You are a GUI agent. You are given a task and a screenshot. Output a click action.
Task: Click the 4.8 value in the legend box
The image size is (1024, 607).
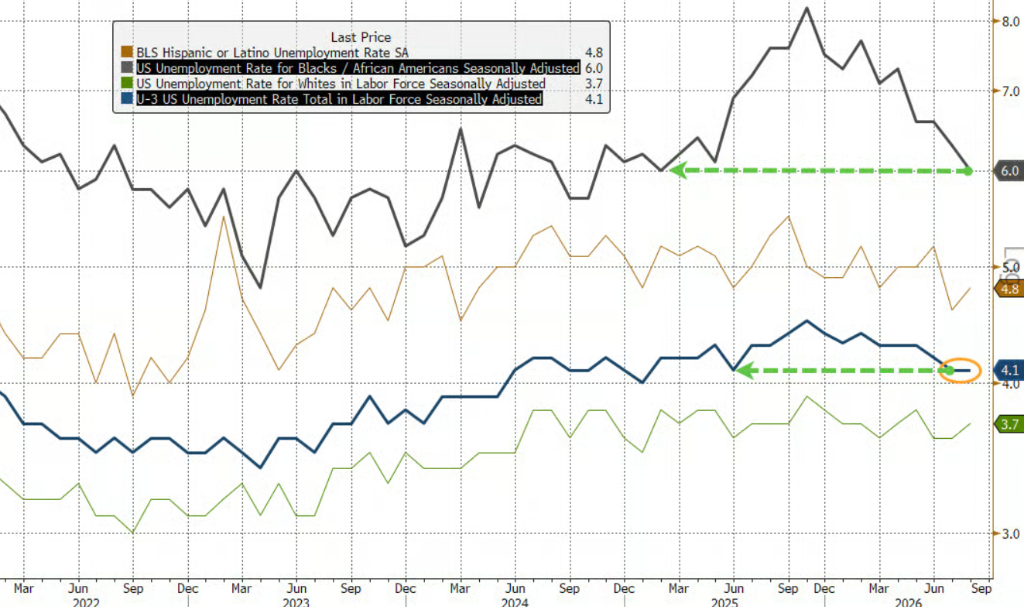tap(594, 52)
